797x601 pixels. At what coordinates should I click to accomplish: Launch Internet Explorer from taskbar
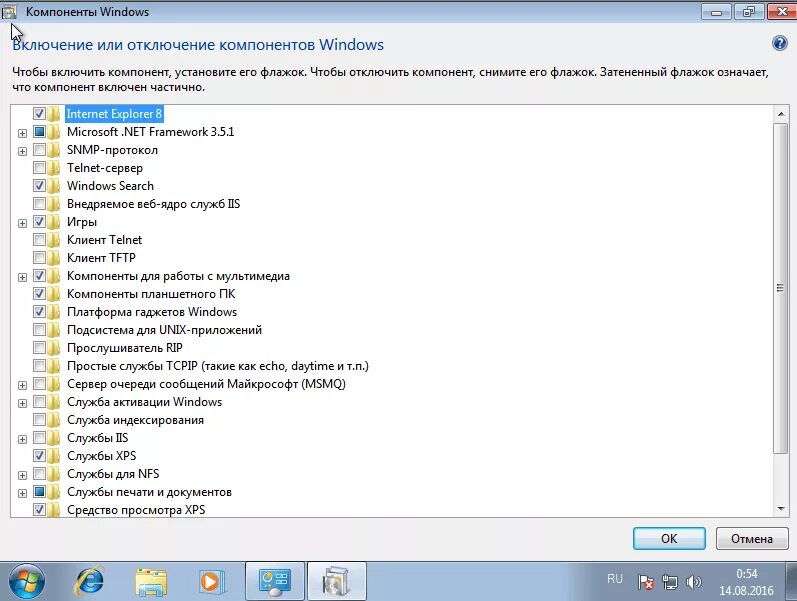[x=90, y=581]
